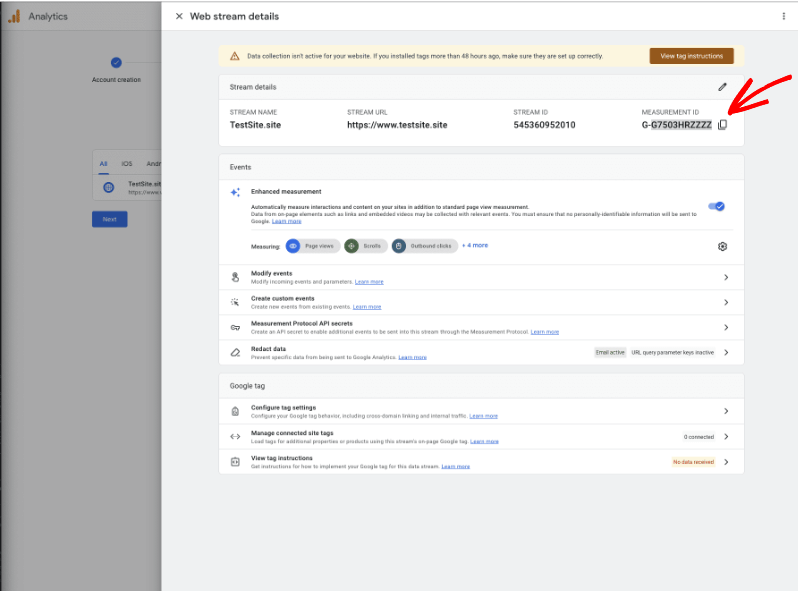Expand View tag instructions row chevron
Viewport: 798px width, 591px height.
coord(726,462)
